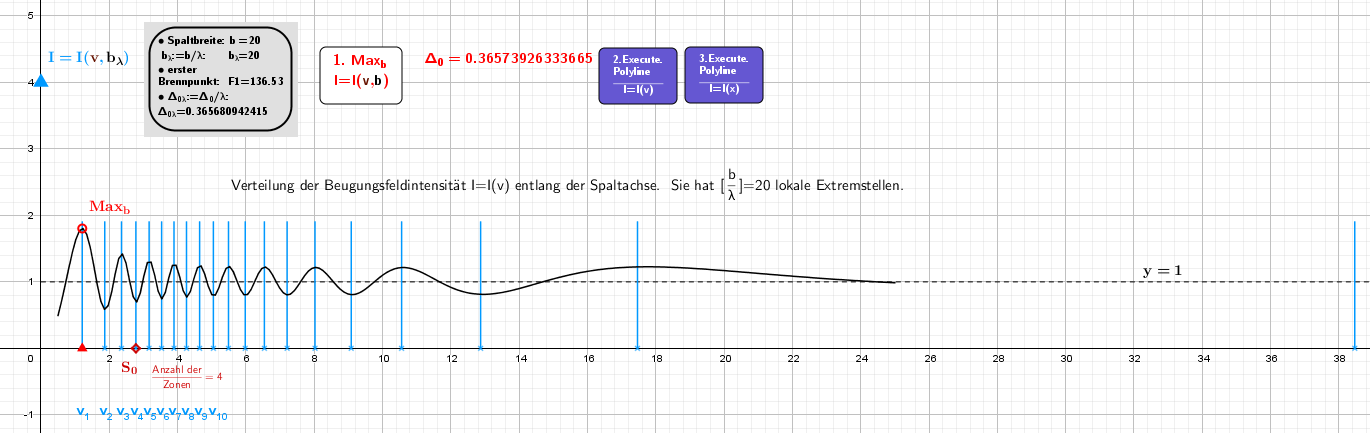Click the 'I = I(v, bλ)' axis label
1370x433 pixels.
[x=89, y=57]
